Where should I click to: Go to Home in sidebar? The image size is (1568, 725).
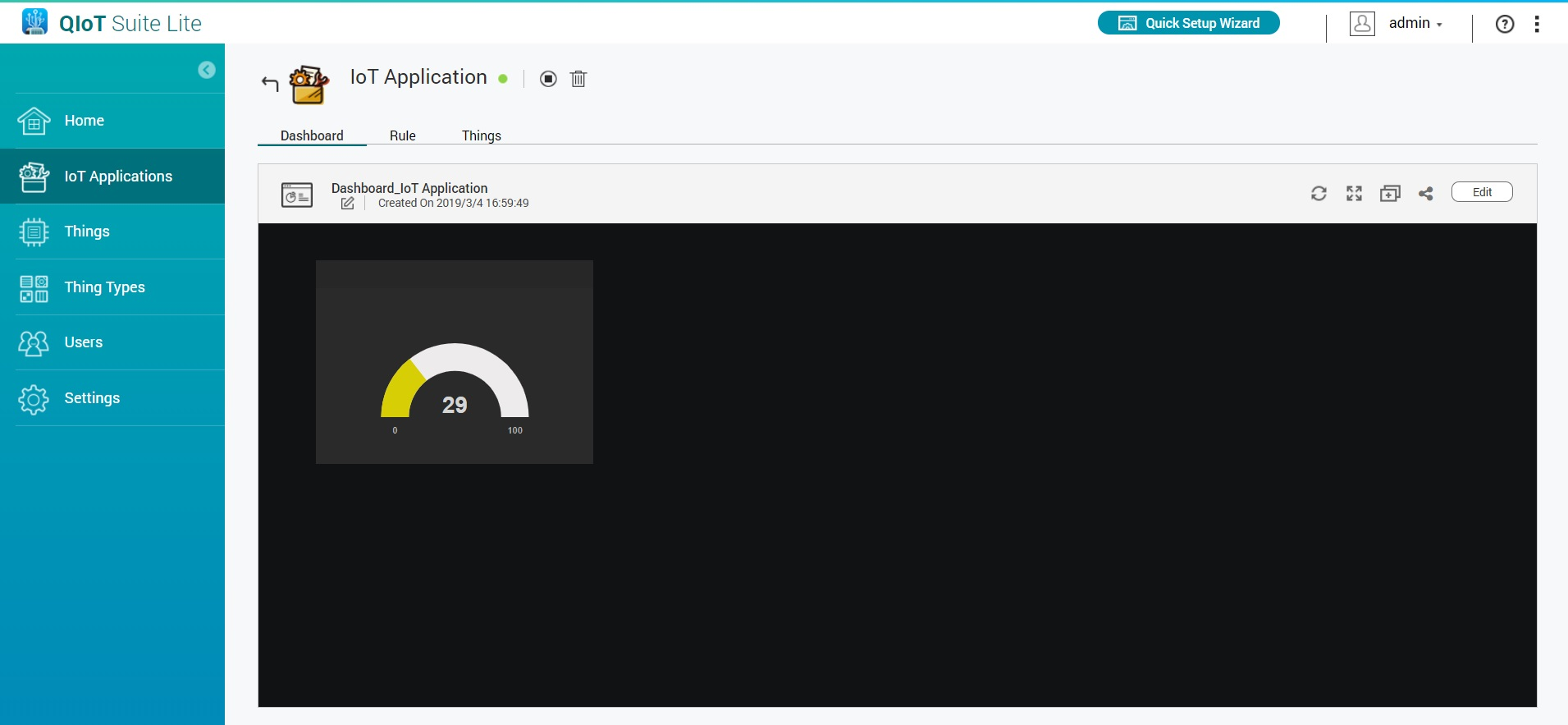click(x=84, y=121)
